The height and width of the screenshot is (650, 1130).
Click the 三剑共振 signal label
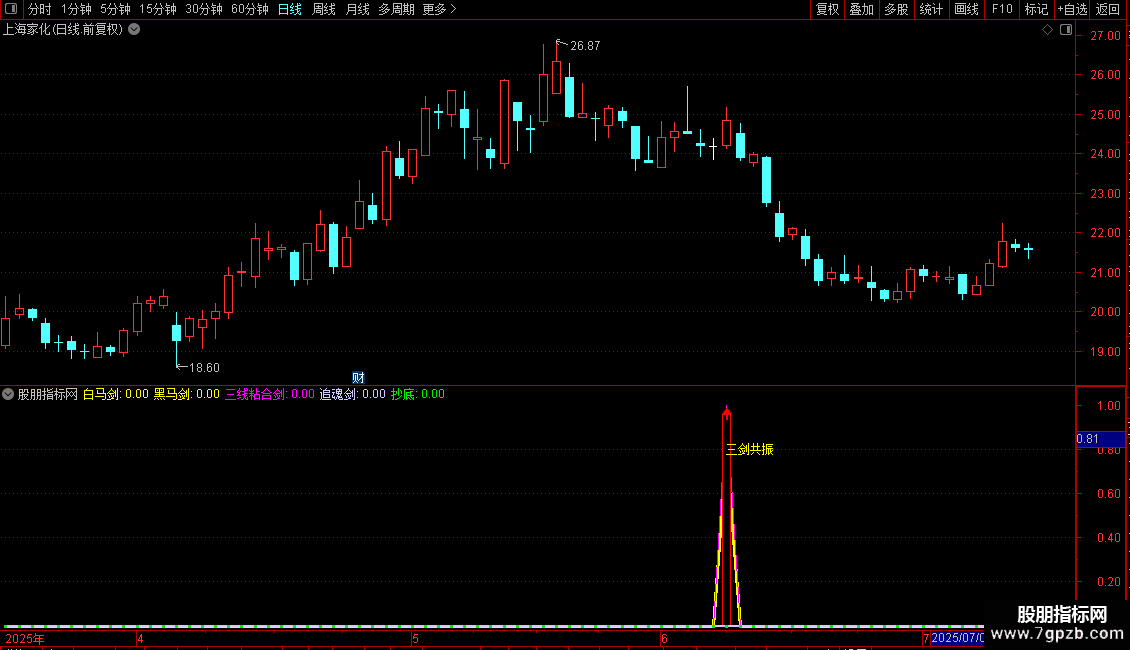click(x=749, y=450)
